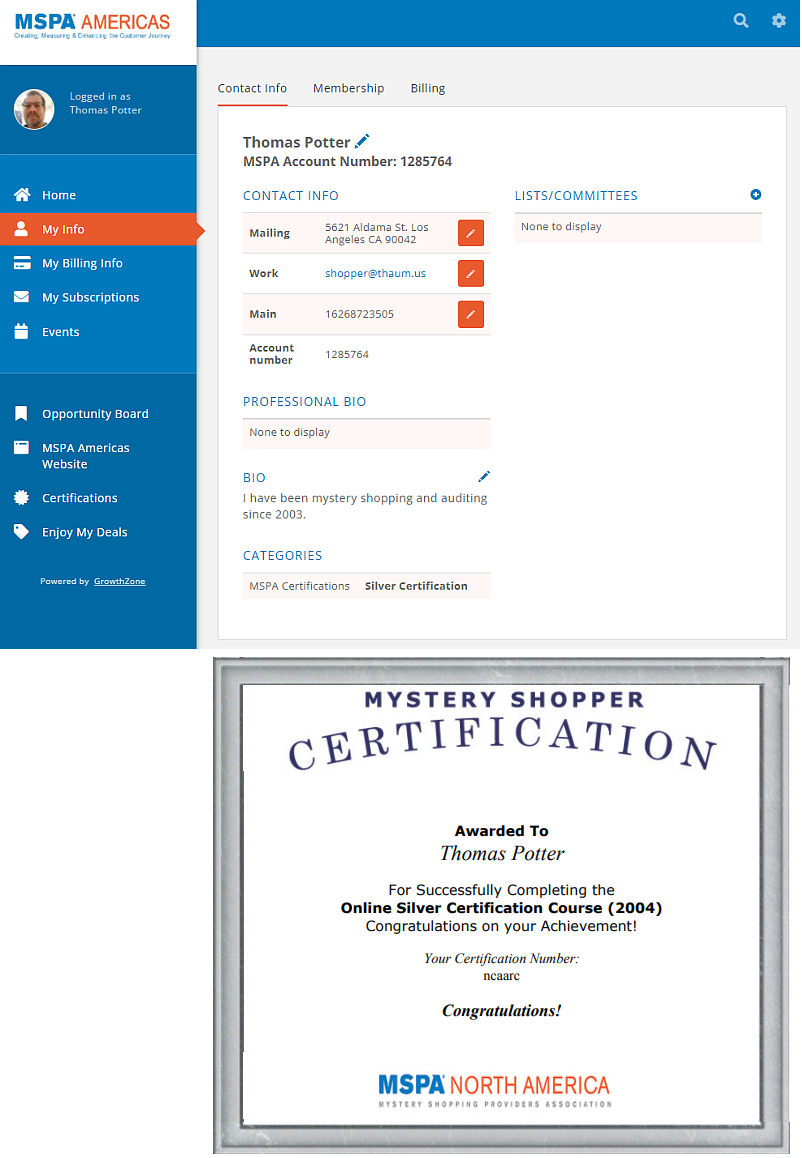Image resolution: width=802 pixels, height=1158 pixels.
Task: Open My Subscriptions page
Action: [x=90, y=297]
